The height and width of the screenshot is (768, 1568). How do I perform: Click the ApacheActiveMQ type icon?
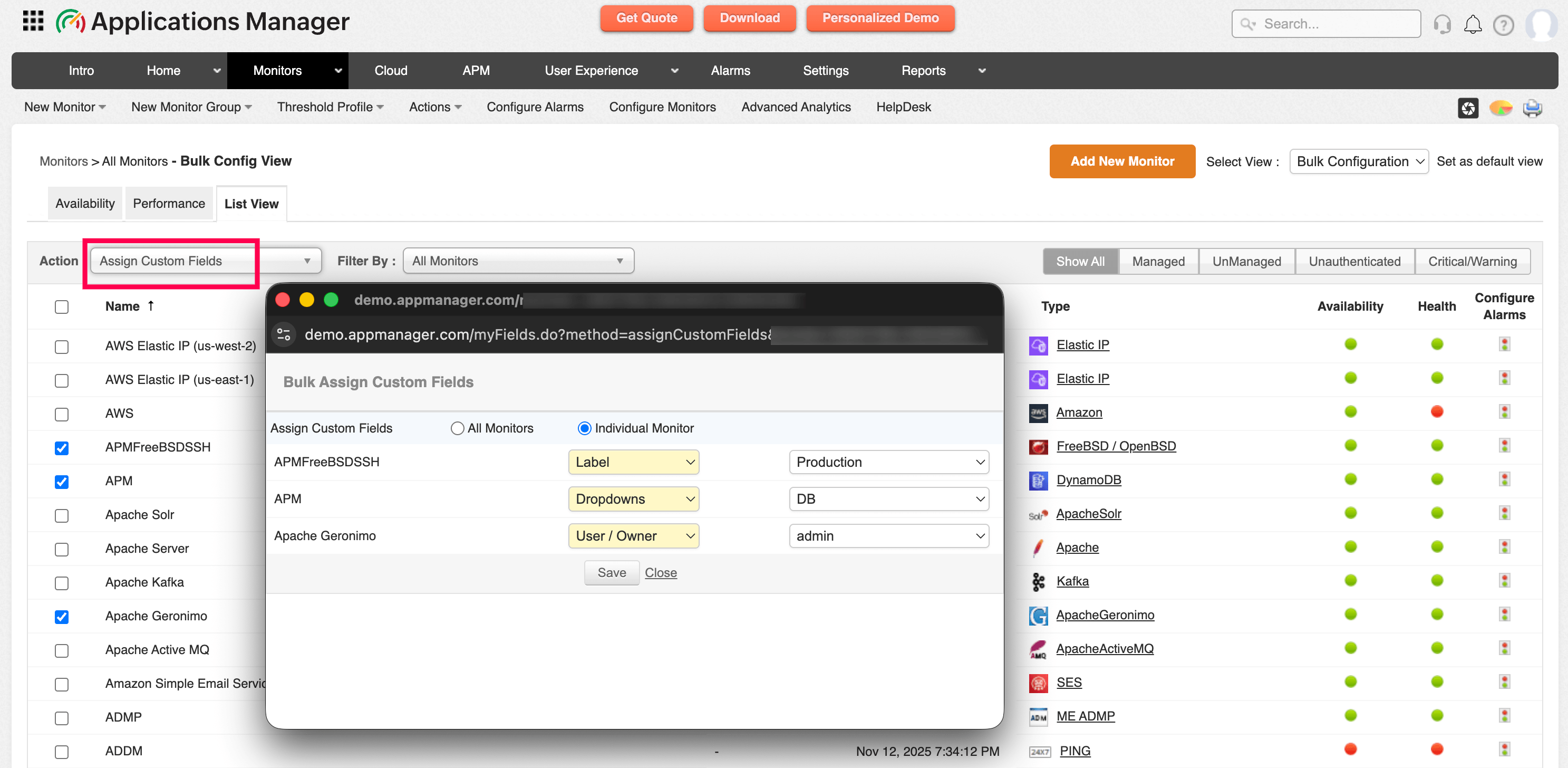pos(1038,649)
